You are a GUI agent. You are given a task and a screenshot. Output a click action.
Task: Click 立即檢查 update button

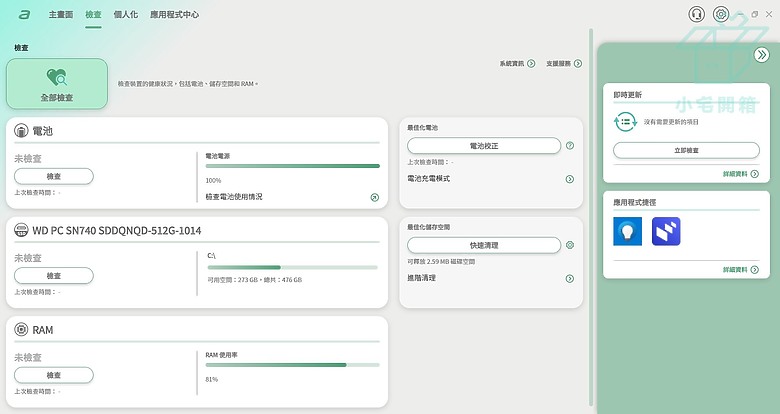click(x=686, y=150)
